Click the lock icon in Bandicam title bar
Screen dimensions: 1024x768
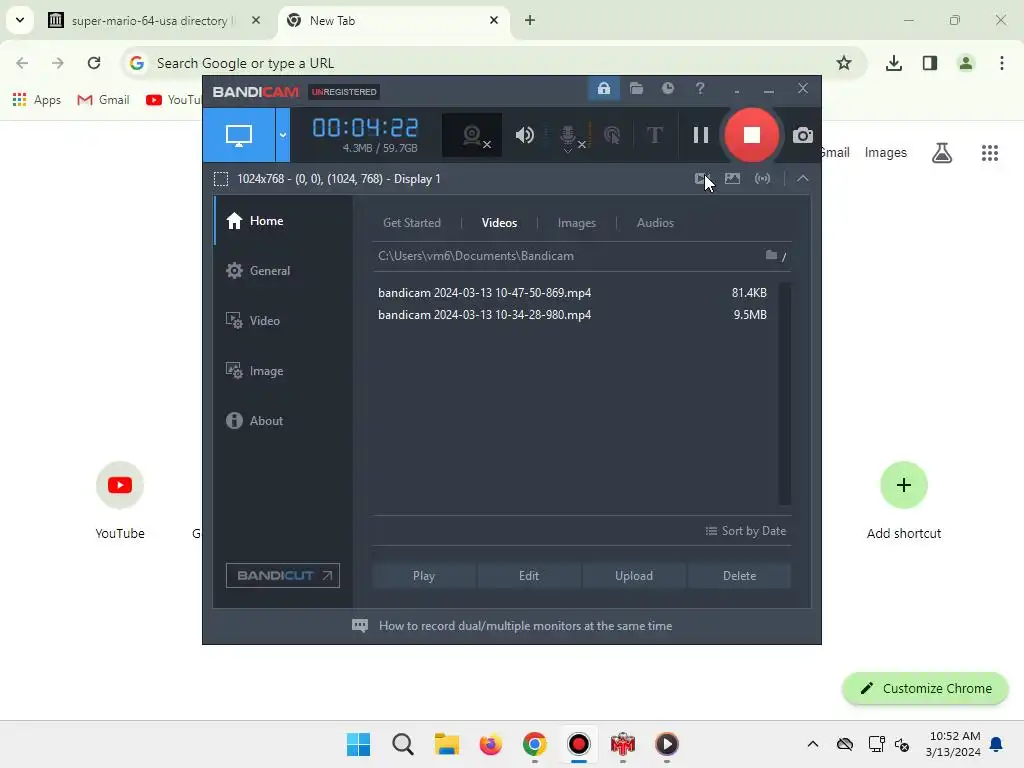[x=604, y=88]
